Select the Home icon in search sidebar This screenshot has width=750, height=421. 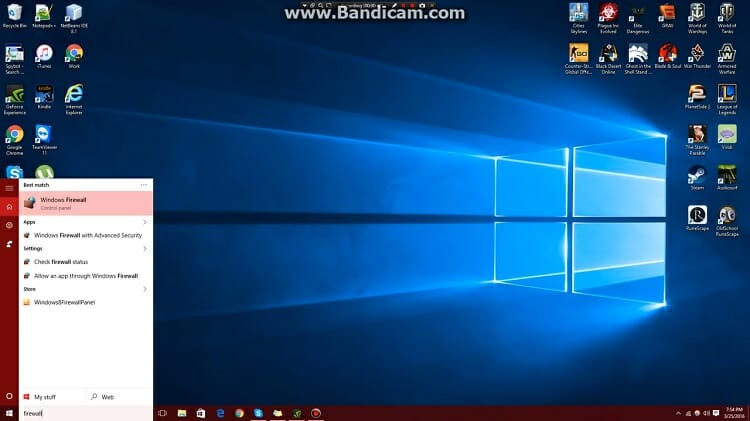pos(9,207)
